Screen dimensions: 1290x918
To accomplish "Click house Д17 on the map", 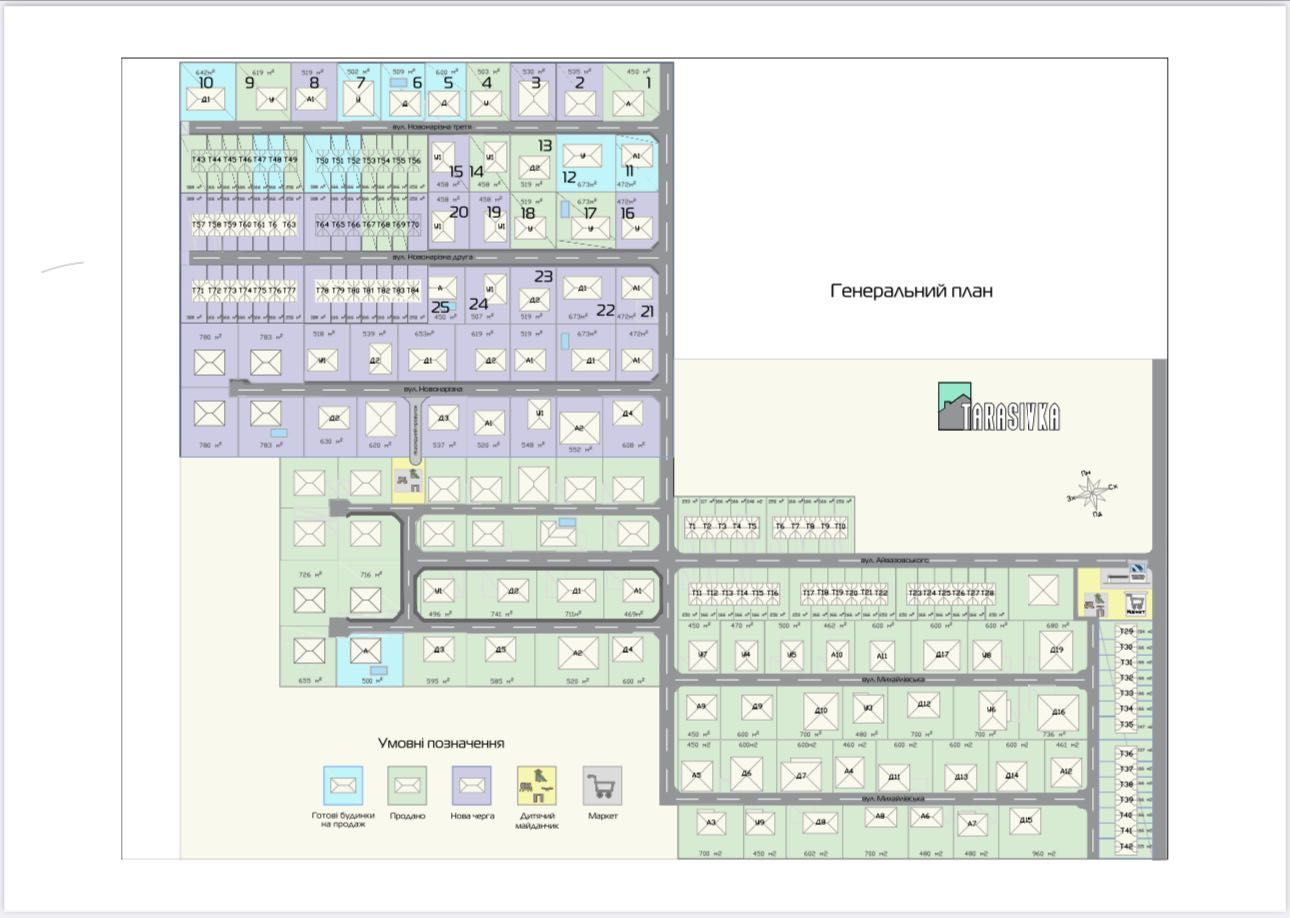I will tap(941, 655).
